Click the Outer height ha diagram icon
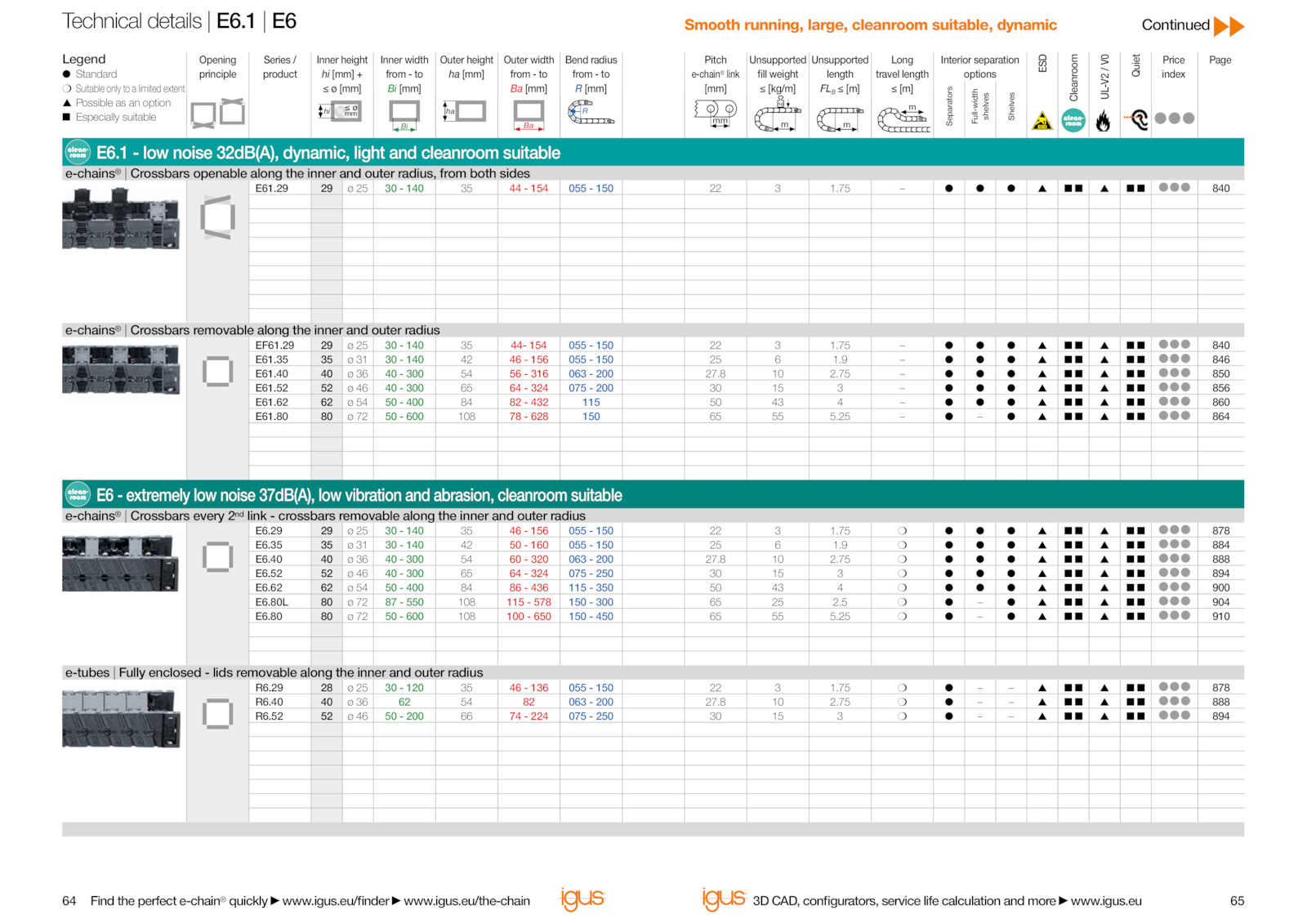Image resolution: width=1307 pixels, height=924 pixels. coord(464,111)
